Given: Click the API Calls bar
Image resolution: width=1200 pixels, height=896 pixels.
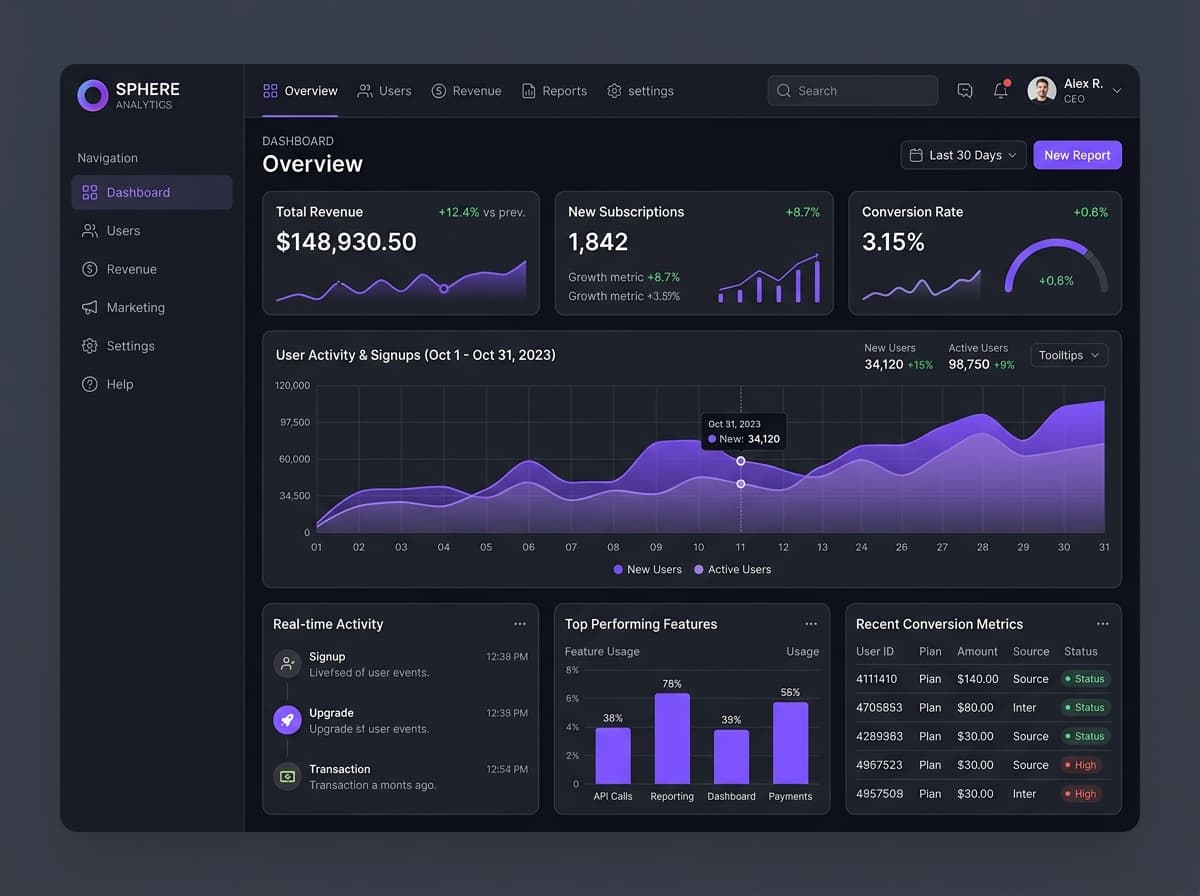Looking at the screenshot, I should (613, 756).
